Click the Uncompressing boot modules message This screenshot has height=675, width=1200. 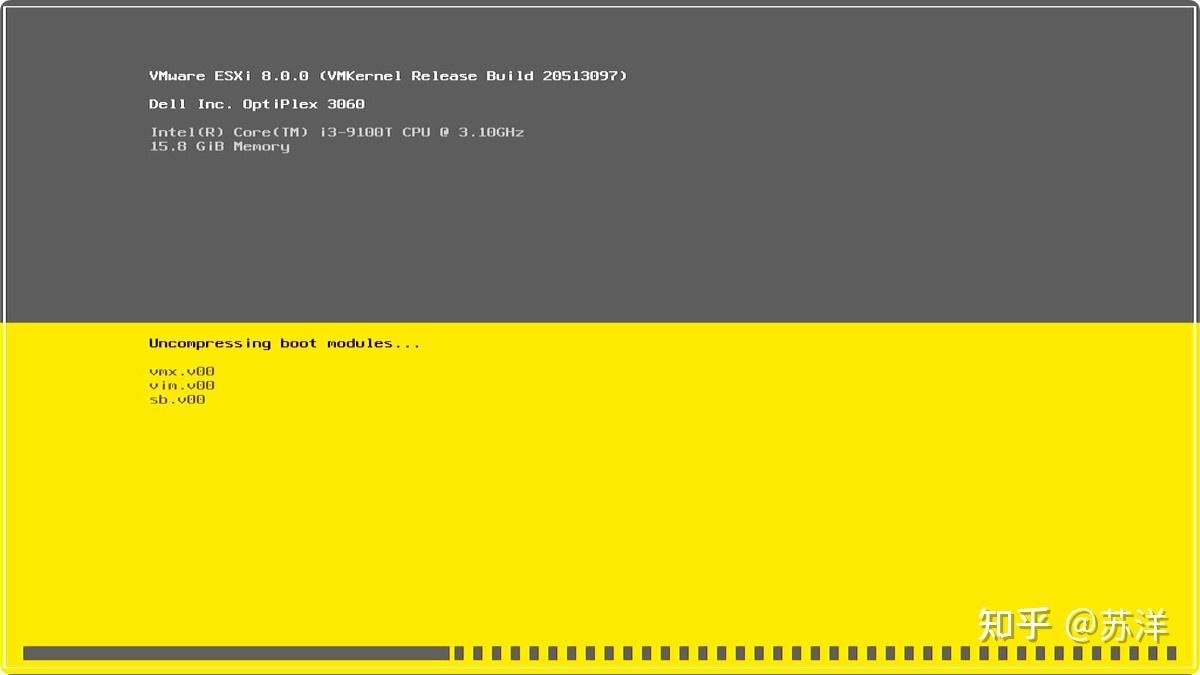[x=285, y=343]
